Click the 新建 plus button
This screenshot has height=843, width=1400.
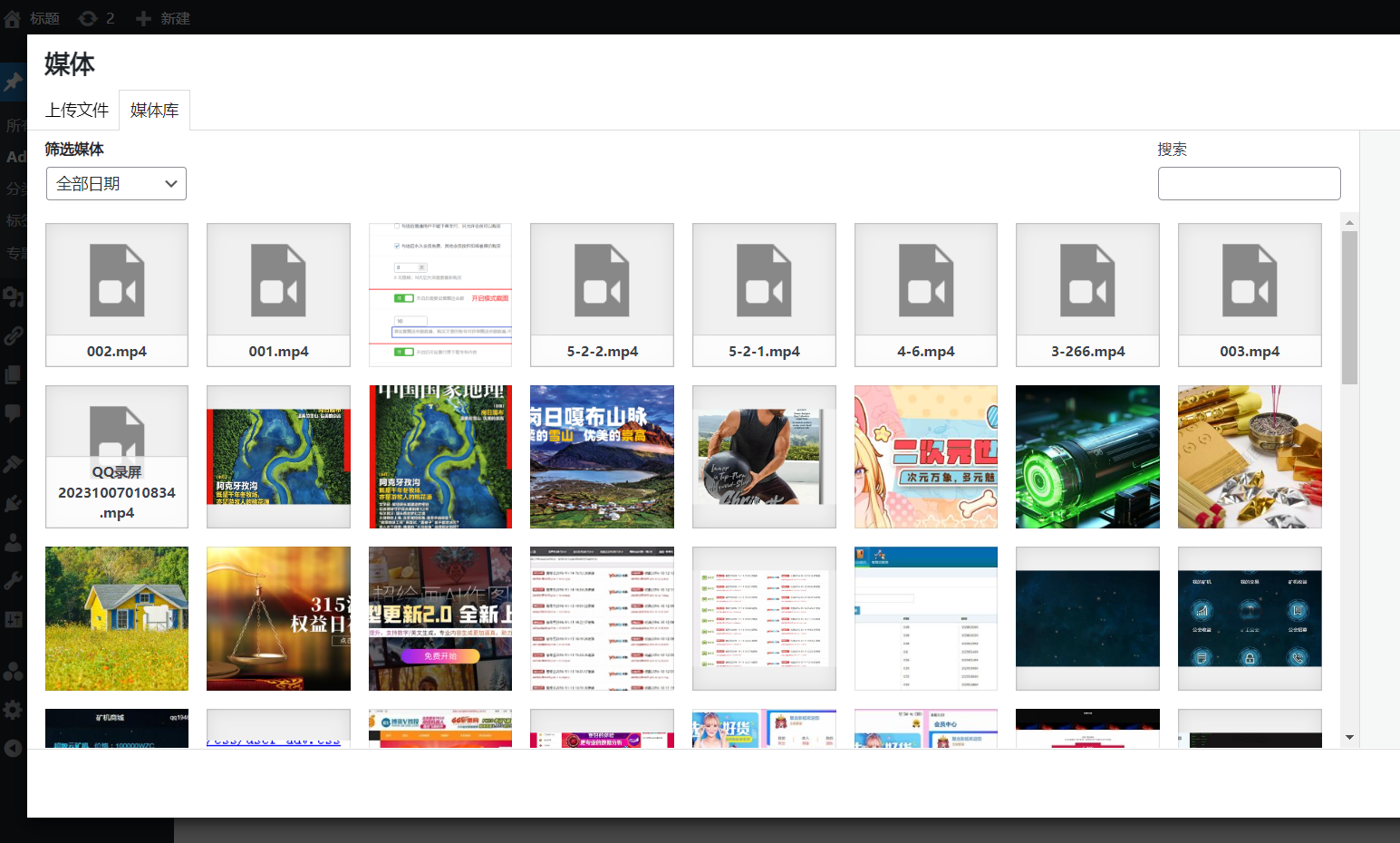pos(163,18)
